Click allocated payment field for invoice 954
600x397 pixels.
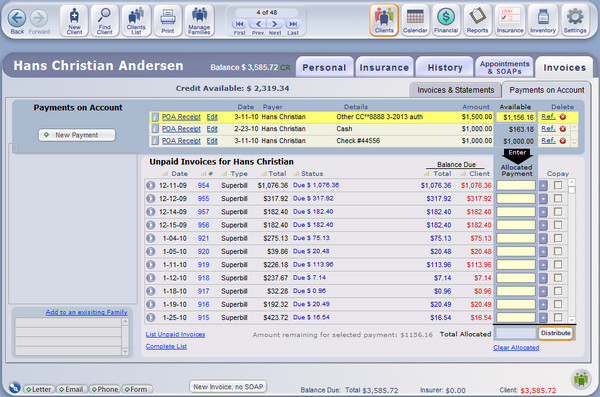tap(516, 185)
